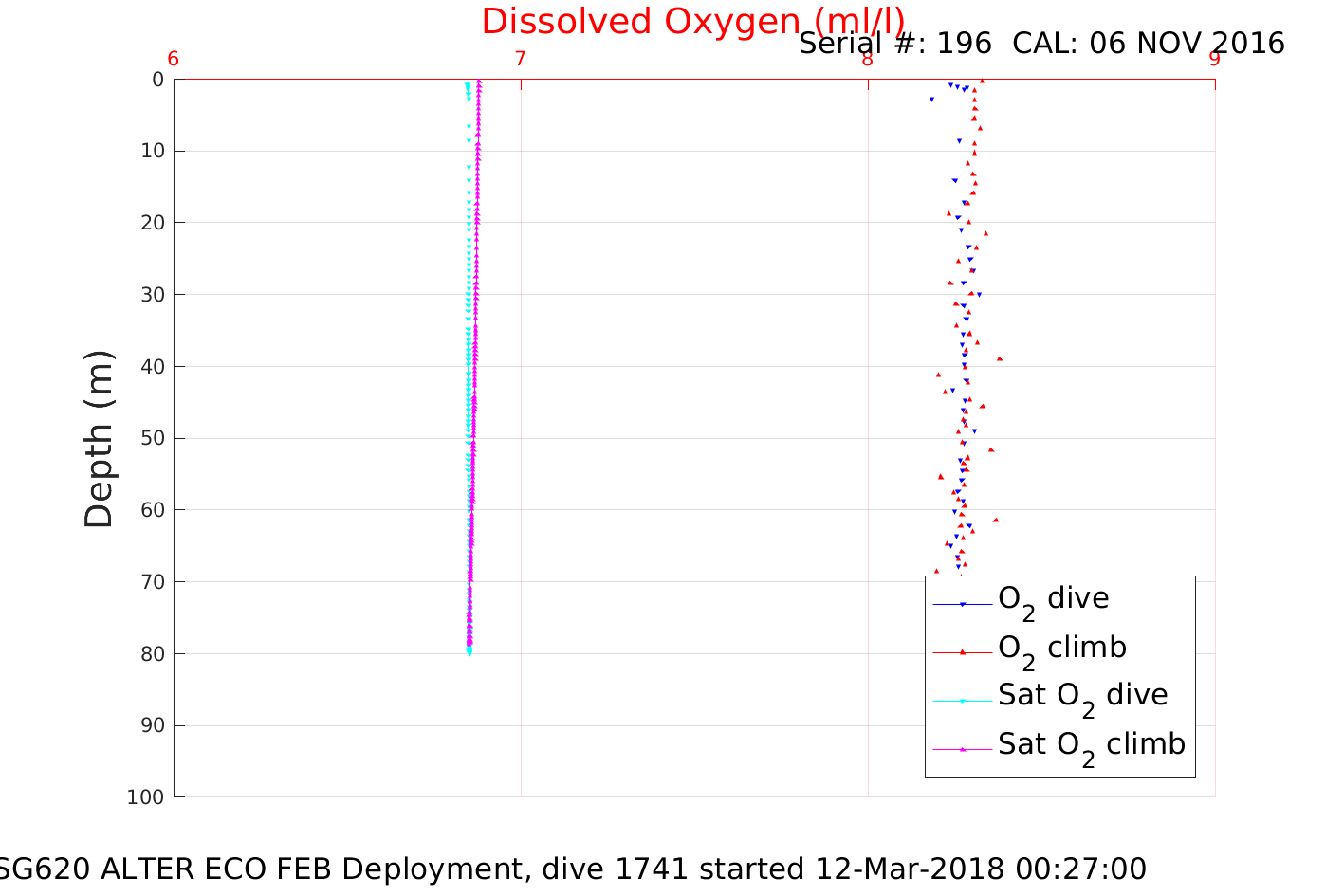Select the 'Sat O2 dive' legend entry
The image size is (1344, 896).
coord(1082,697)
